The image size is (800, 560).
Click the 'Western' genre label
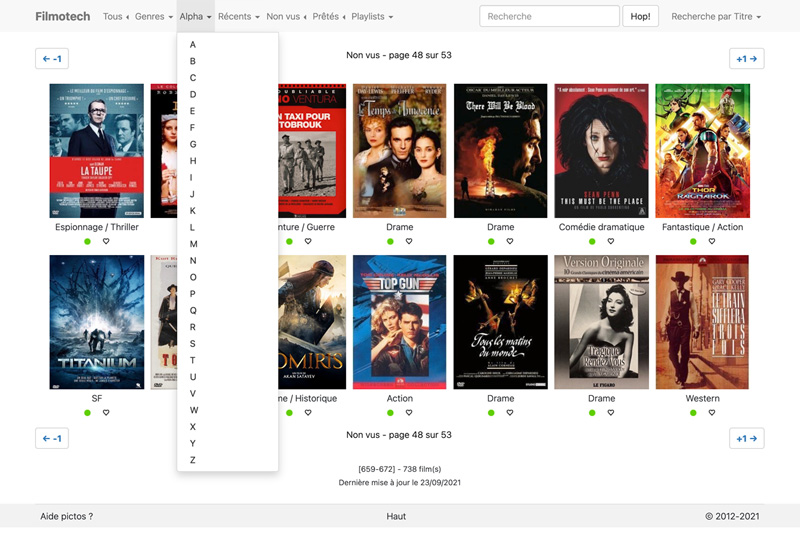pyautogui.click(x=703, y=398)
